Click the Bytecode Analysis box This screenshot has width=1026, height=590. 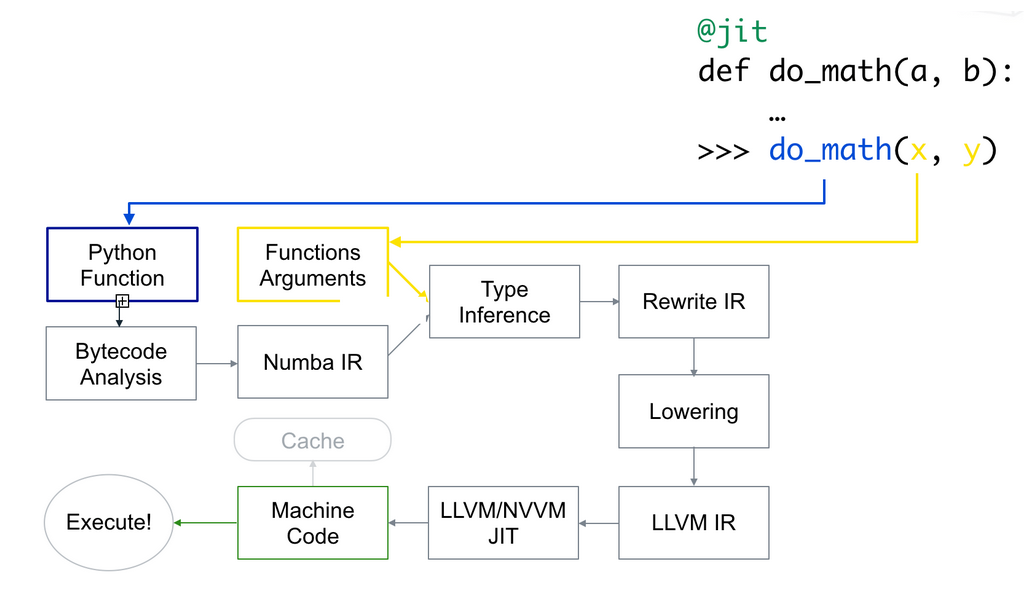pos(121,364)
